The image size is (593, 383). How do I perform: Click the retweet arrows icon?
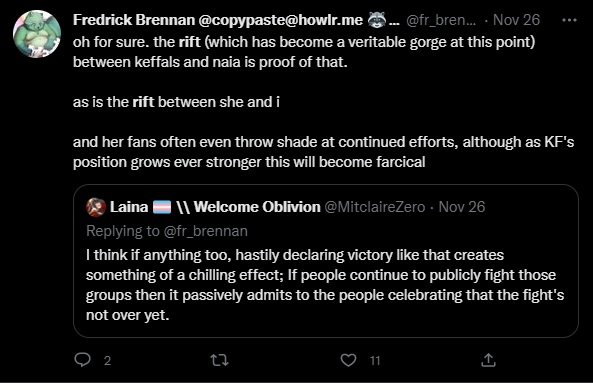(219, 360)
